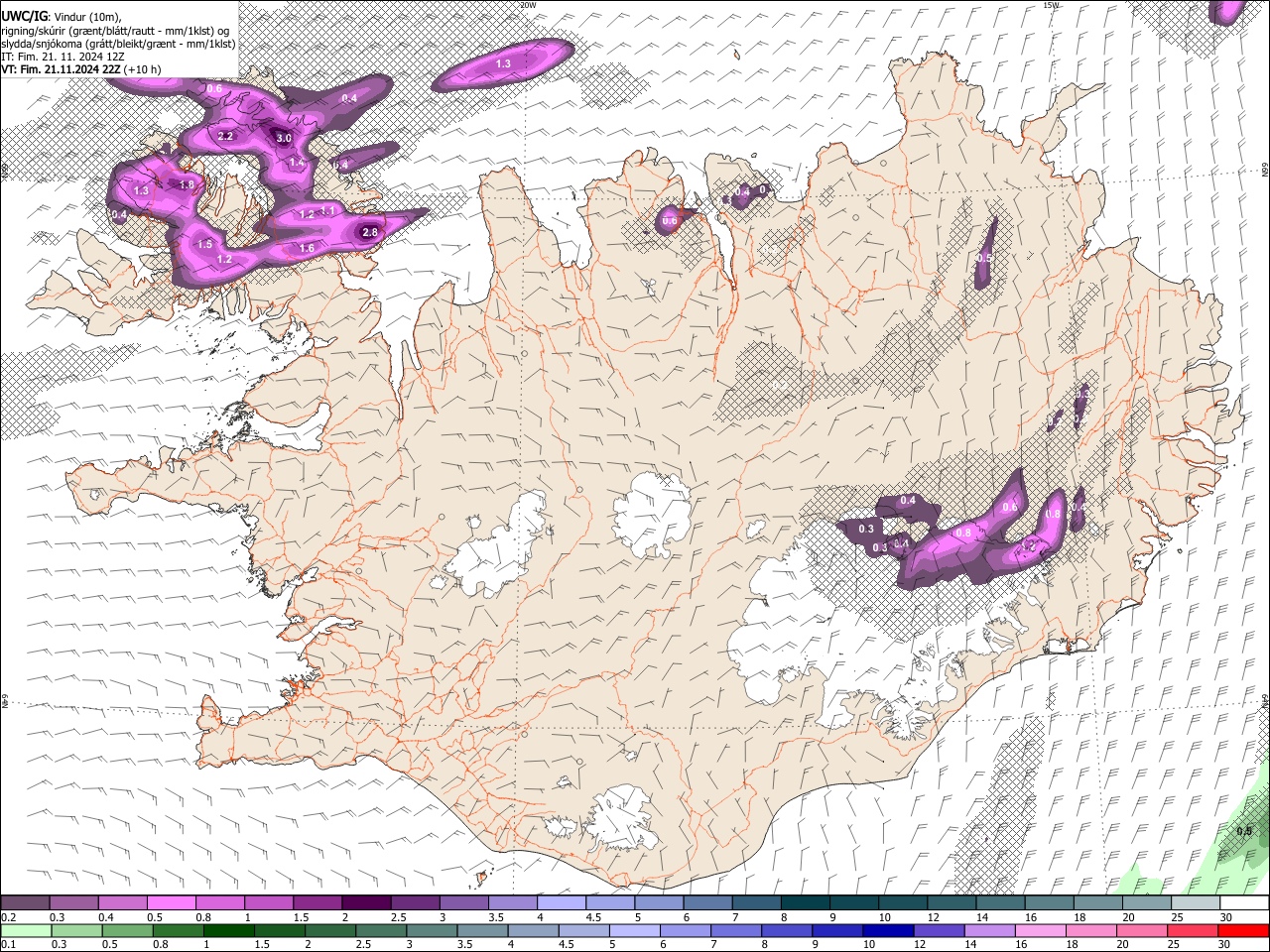Click the '1.5' snowfall value label
The height and width of the screenshot is (952, 1270).
(x=204, y=243)
